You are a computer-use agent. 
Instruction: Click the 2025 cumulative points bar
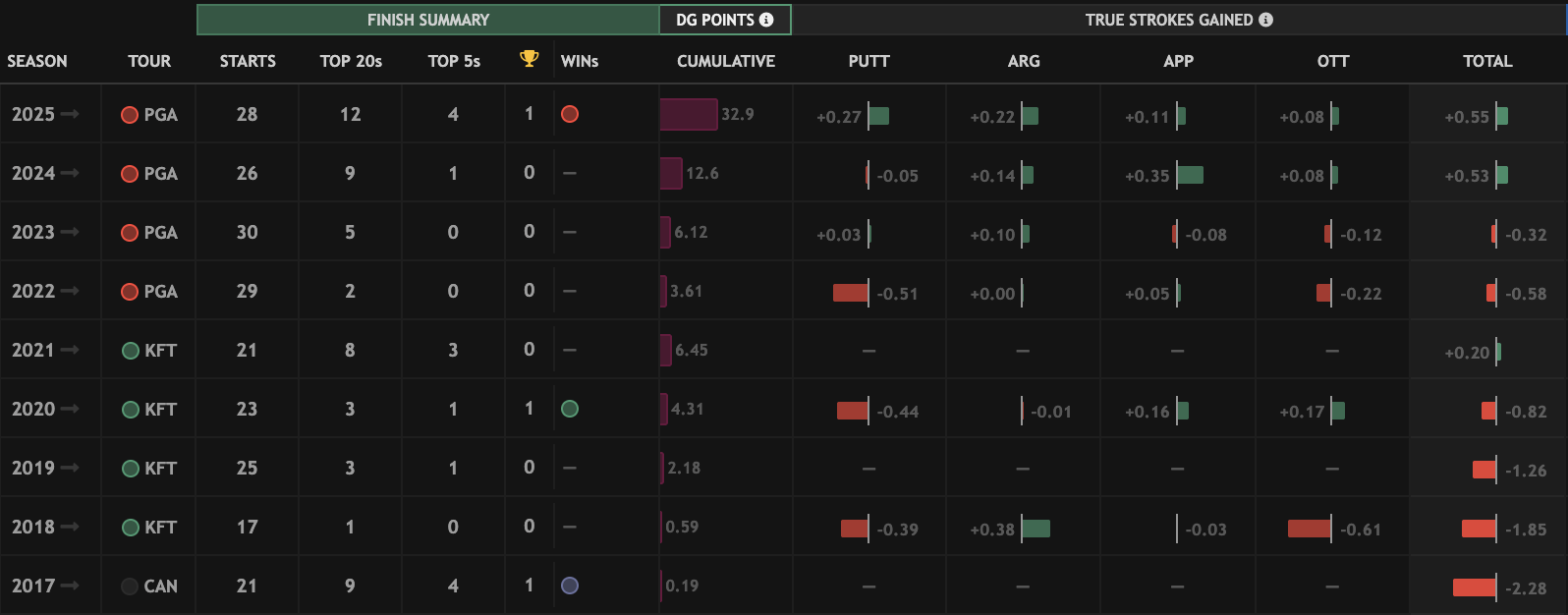689,114
